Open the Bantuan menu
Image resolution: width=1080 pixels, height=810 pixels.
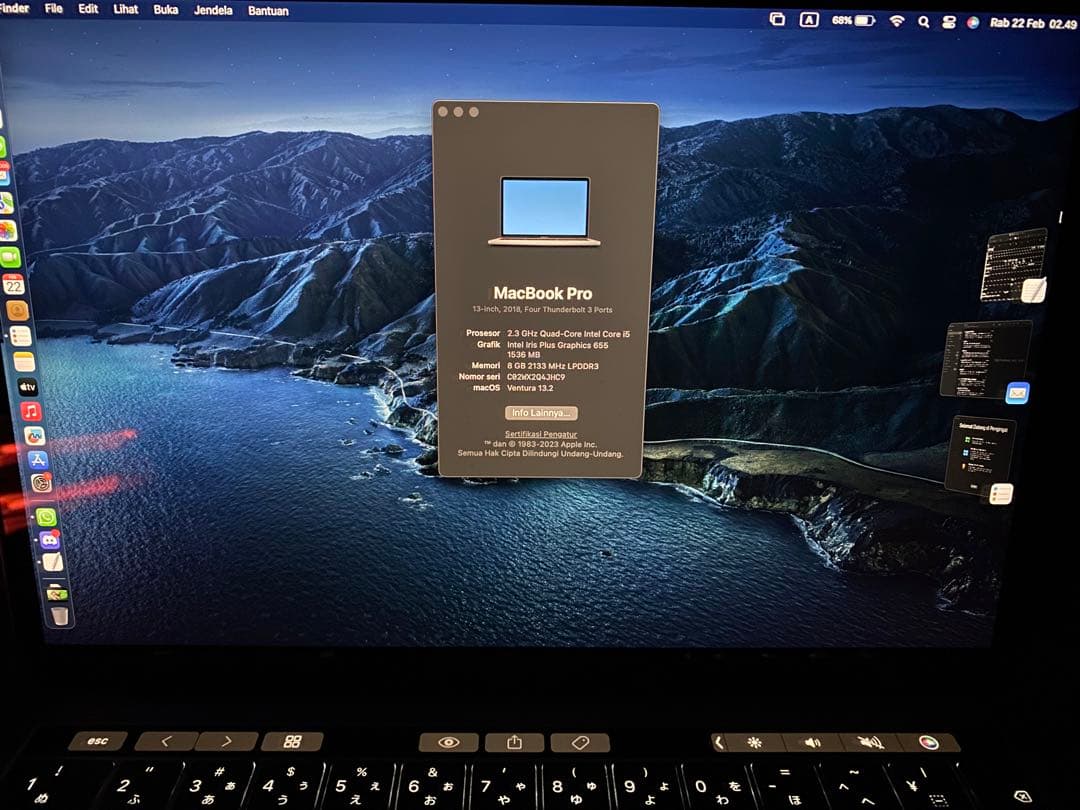coord(268,10)
